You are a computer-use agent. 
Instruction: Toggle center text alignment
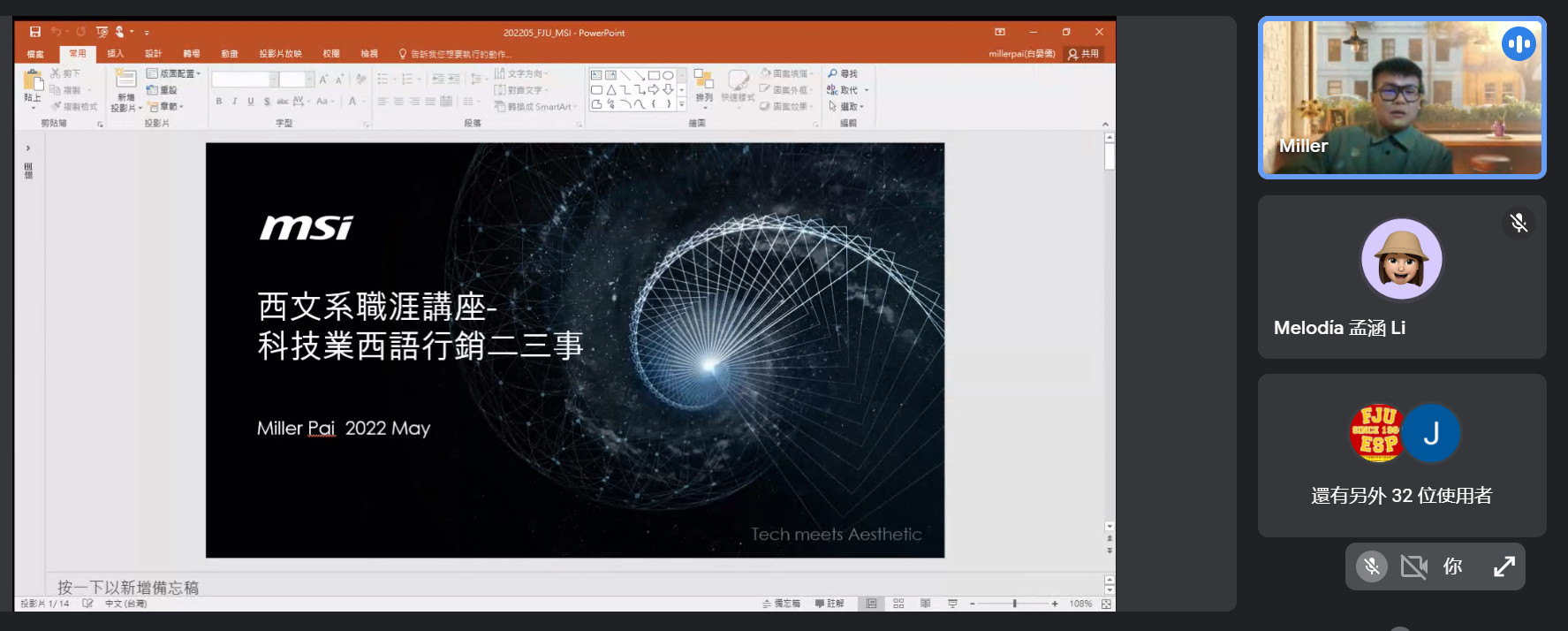(x=398, y=102)
